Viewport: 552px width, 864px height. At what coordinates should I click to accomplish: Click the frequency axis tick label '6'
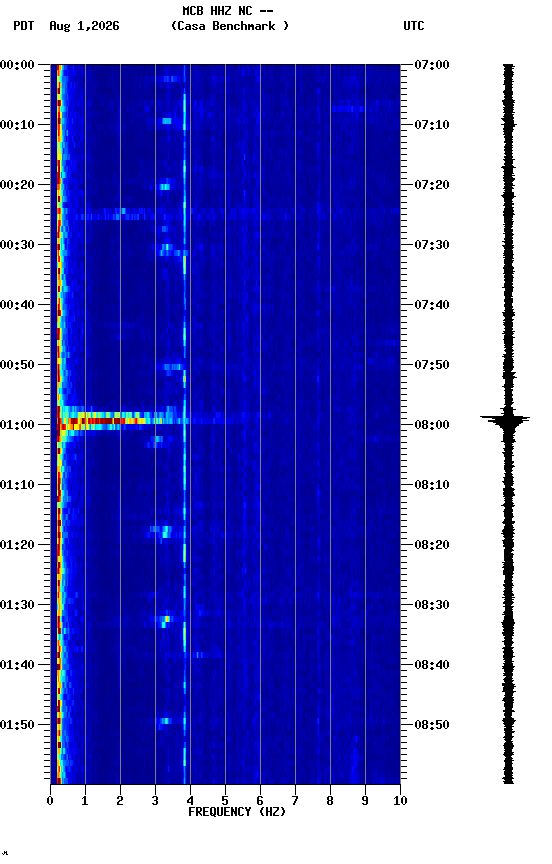(260, 801)
